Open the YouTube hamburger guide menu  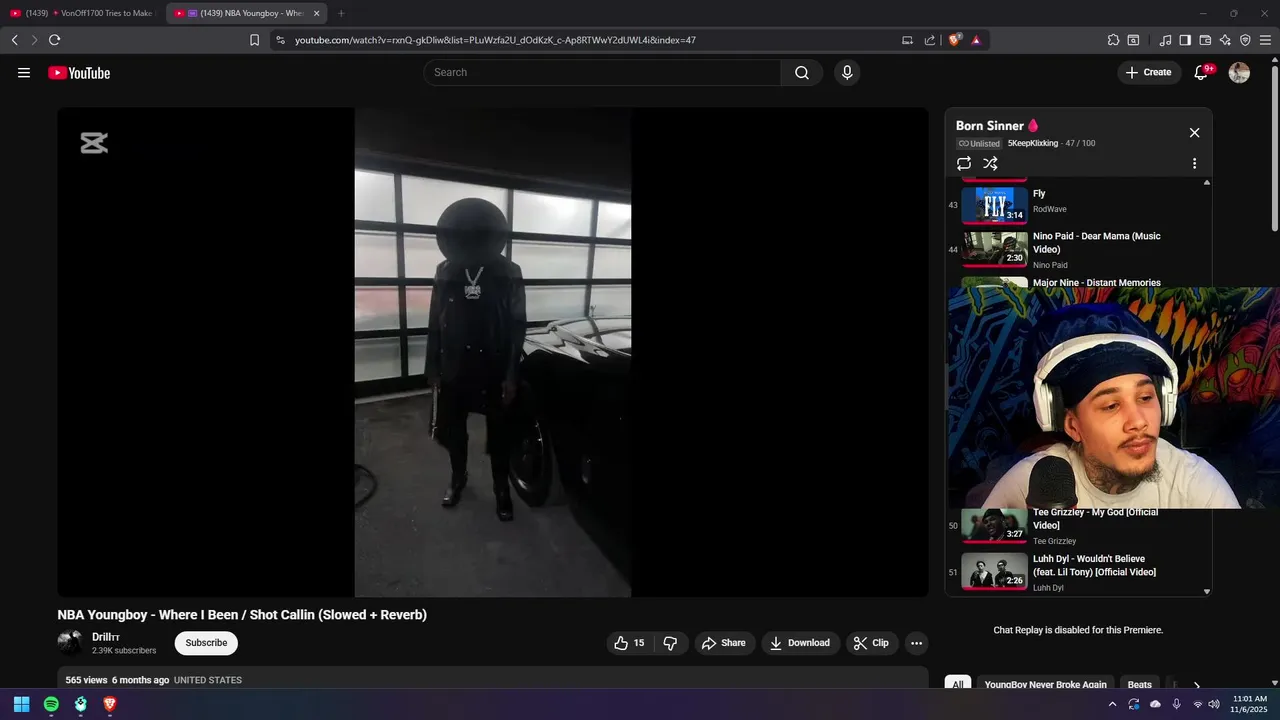tap(24, 72)
